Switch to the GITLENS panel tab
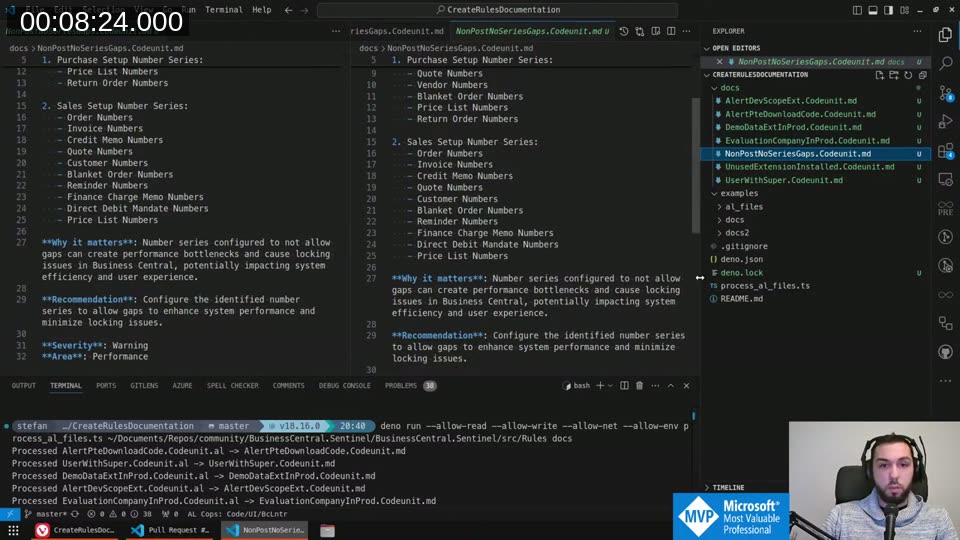The image size is (960, 540). (144, 386)
